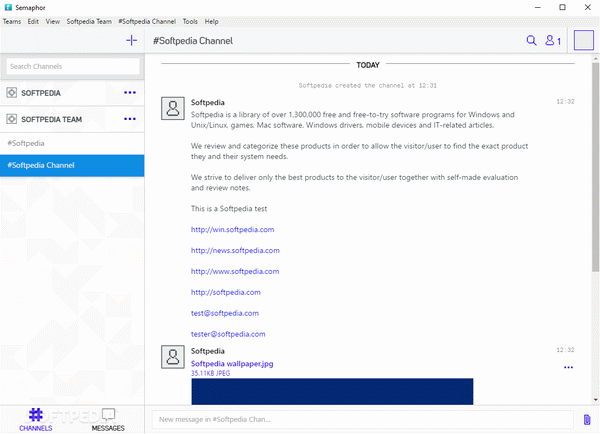Screen dimensions: 600x434
Task: Click the test@softpedia.com email link
Action: [225, 313]
